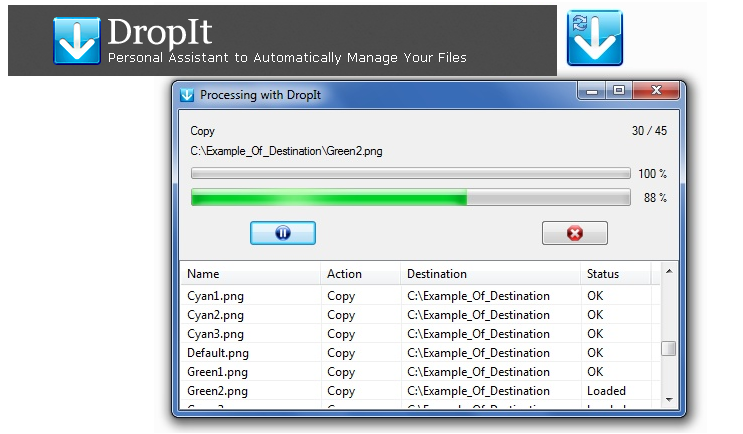Click the DropIt icon in window title bar
This screenshot has width=743, height=434.
coord(187,95)
